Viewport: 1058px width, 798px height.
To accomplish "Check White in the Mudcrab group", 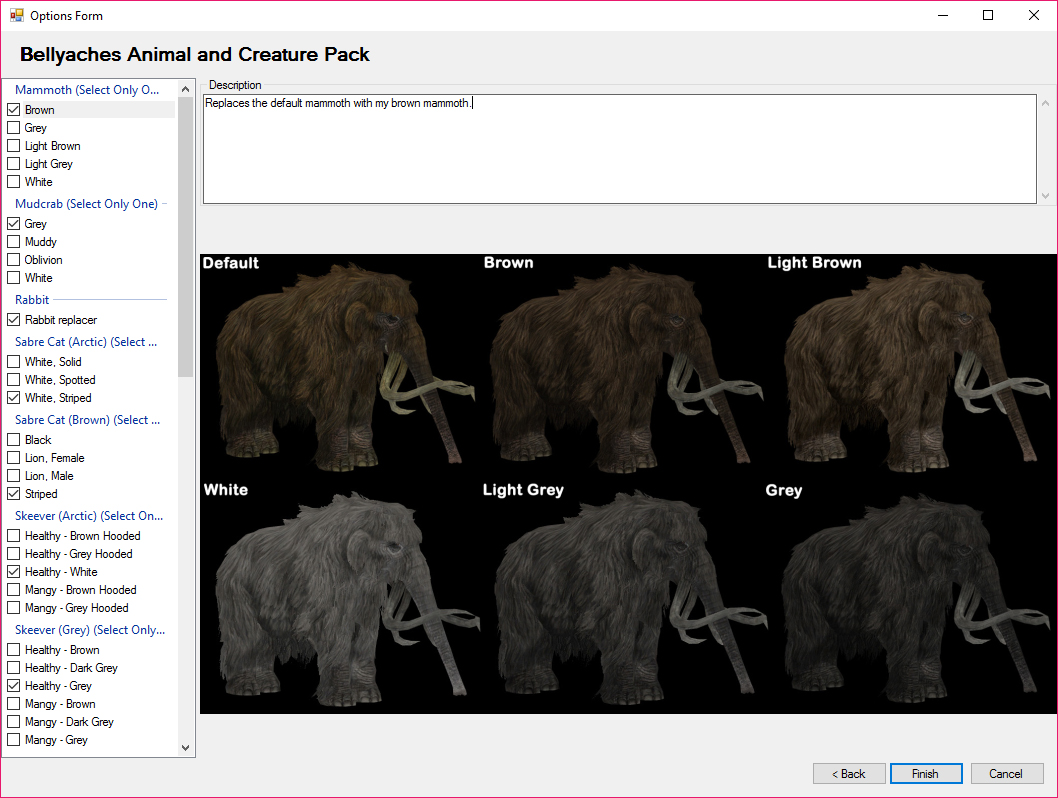I will point(13,277).
